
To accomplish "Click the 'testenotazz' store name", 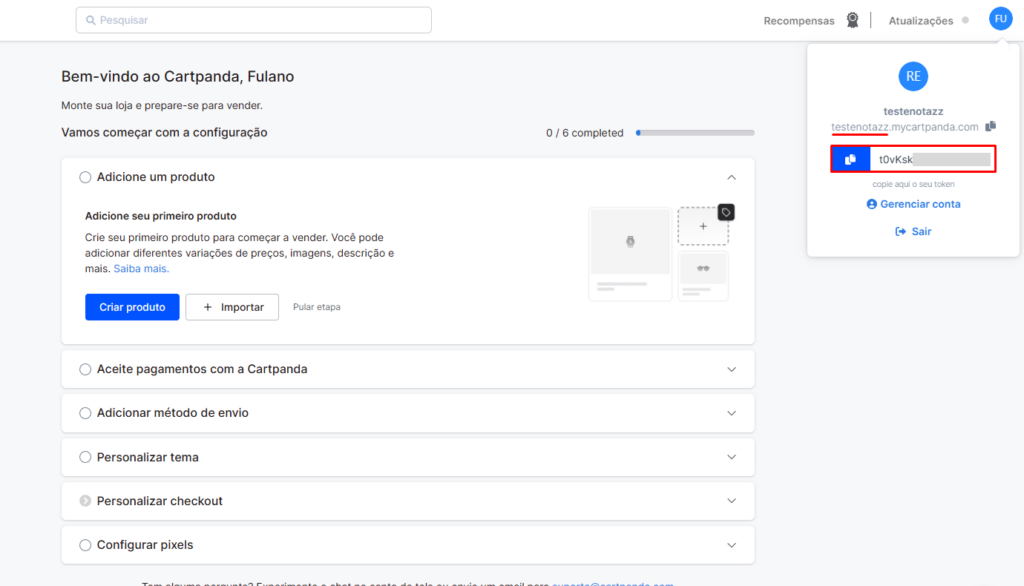I will [913, 111].
